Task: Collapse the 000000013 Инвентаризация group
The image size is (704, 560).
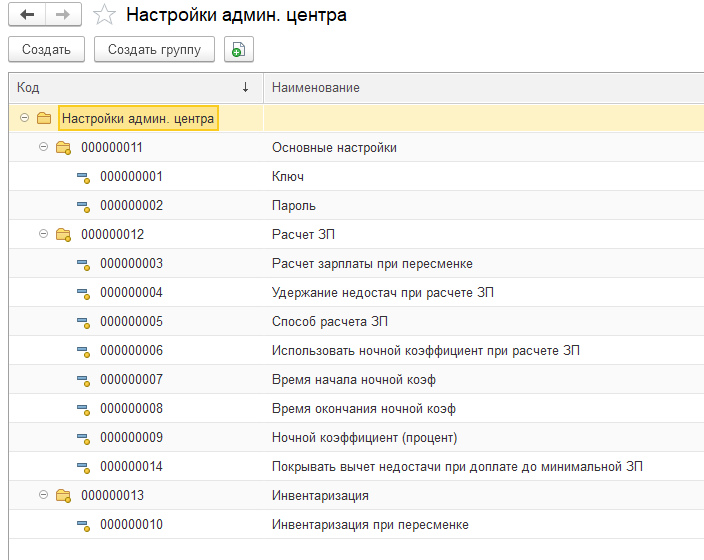Action: 43,495
